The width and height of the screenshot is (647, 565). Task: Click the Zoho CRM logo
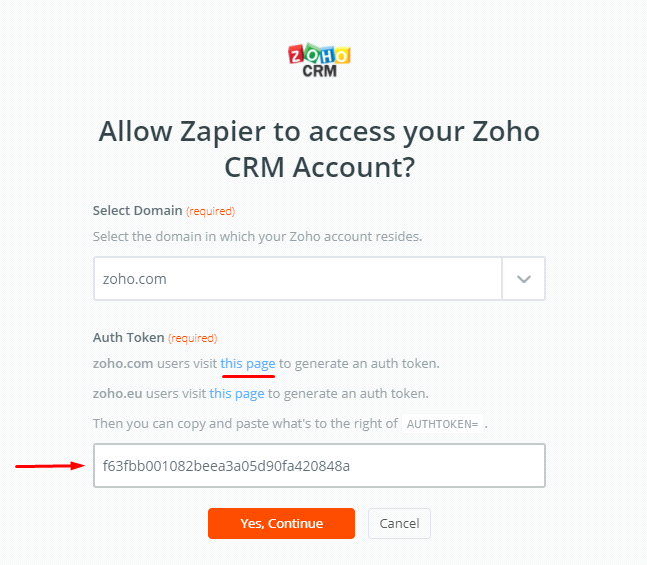[319, 60]
